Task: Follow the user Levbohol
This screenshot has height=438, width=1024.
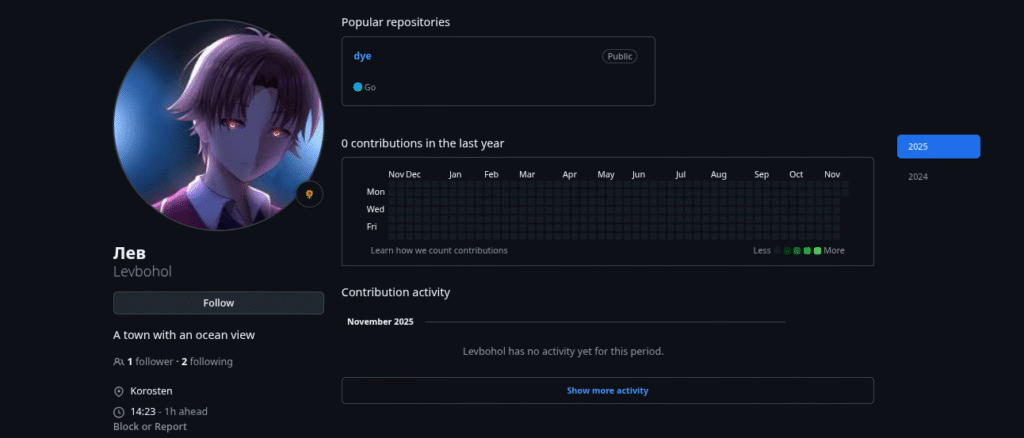Action: coord(218,303)
